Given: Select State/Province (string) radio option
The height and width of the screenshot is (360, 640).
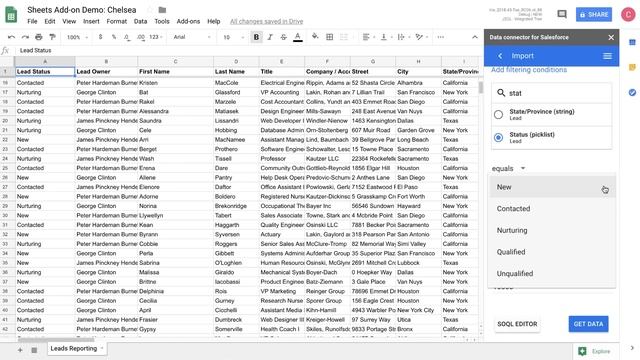Looking at the screenshot, I should coord(498,114).
